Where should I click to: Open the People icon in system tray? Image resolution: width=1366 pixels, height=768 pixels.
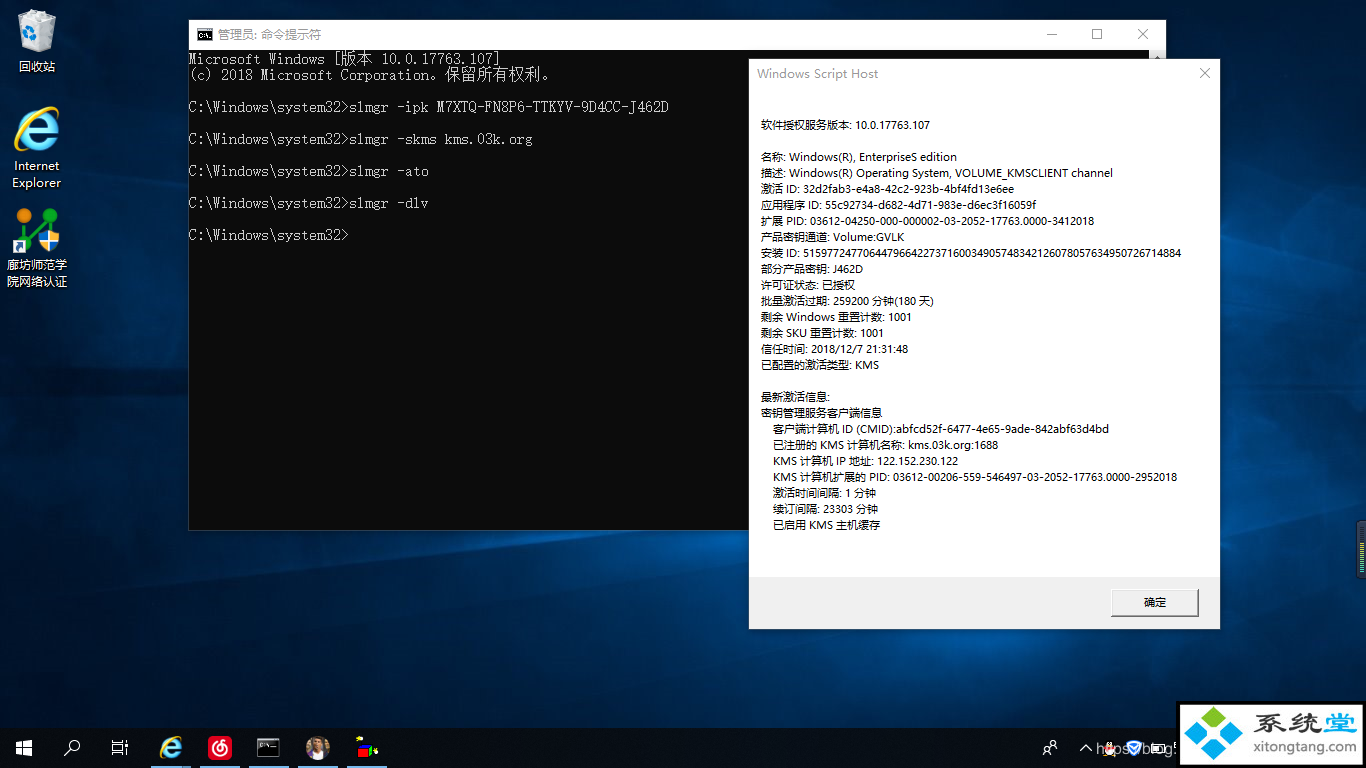1050,747
